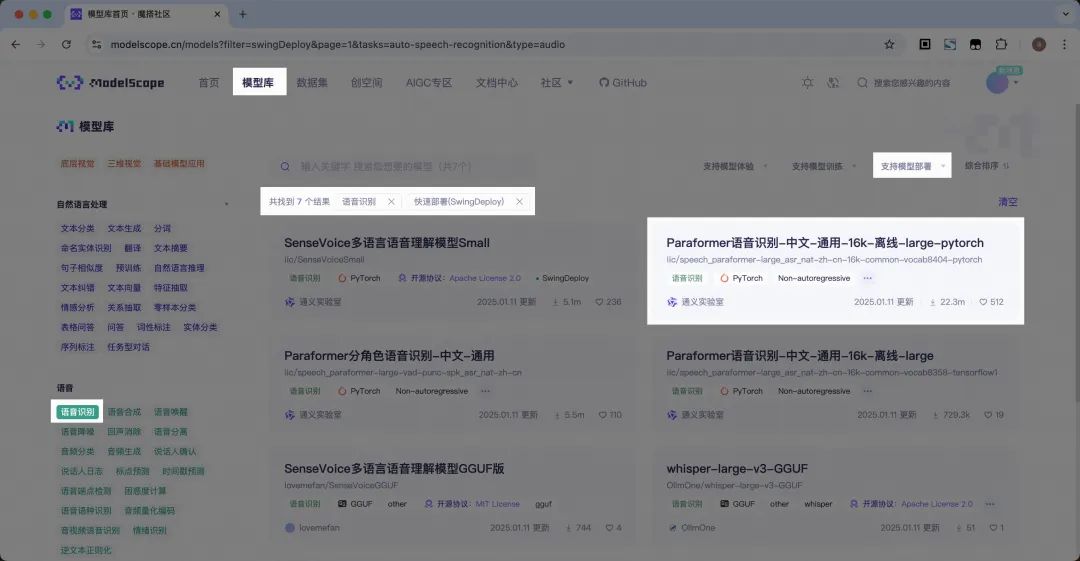This screenshot has width=1080, height=561.
Task: Reload the page with refresh icon
Action: click(x=66, y=44)
